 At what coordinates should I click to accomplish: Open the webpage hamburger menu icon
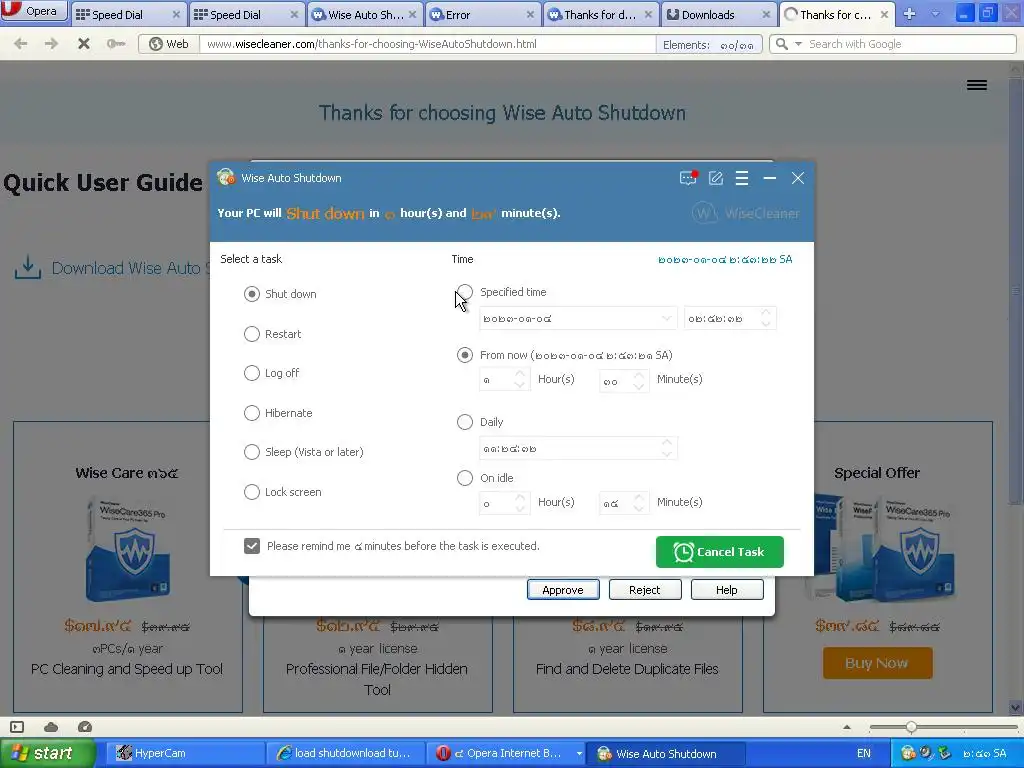point(977,85)
